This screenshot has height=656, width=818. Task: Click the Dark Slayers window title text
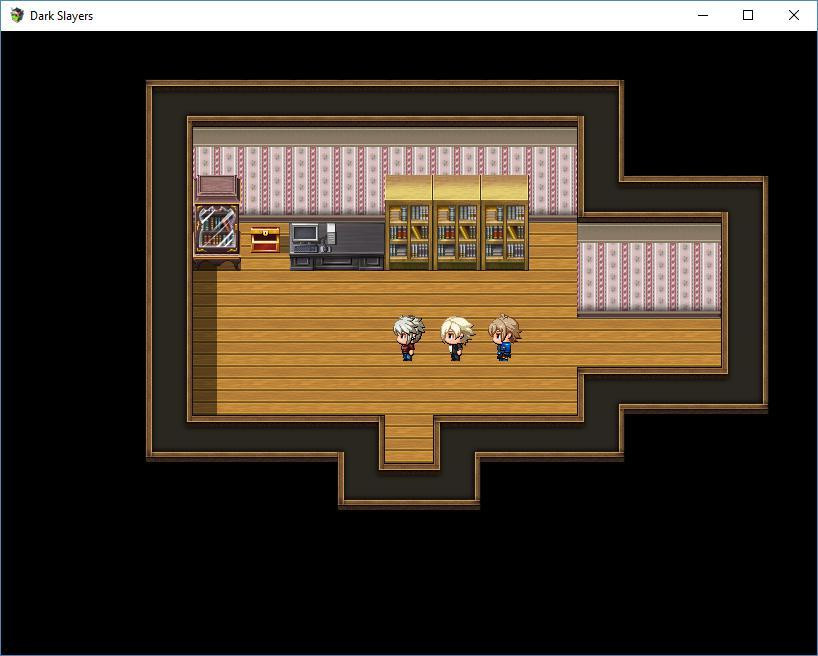62,16
